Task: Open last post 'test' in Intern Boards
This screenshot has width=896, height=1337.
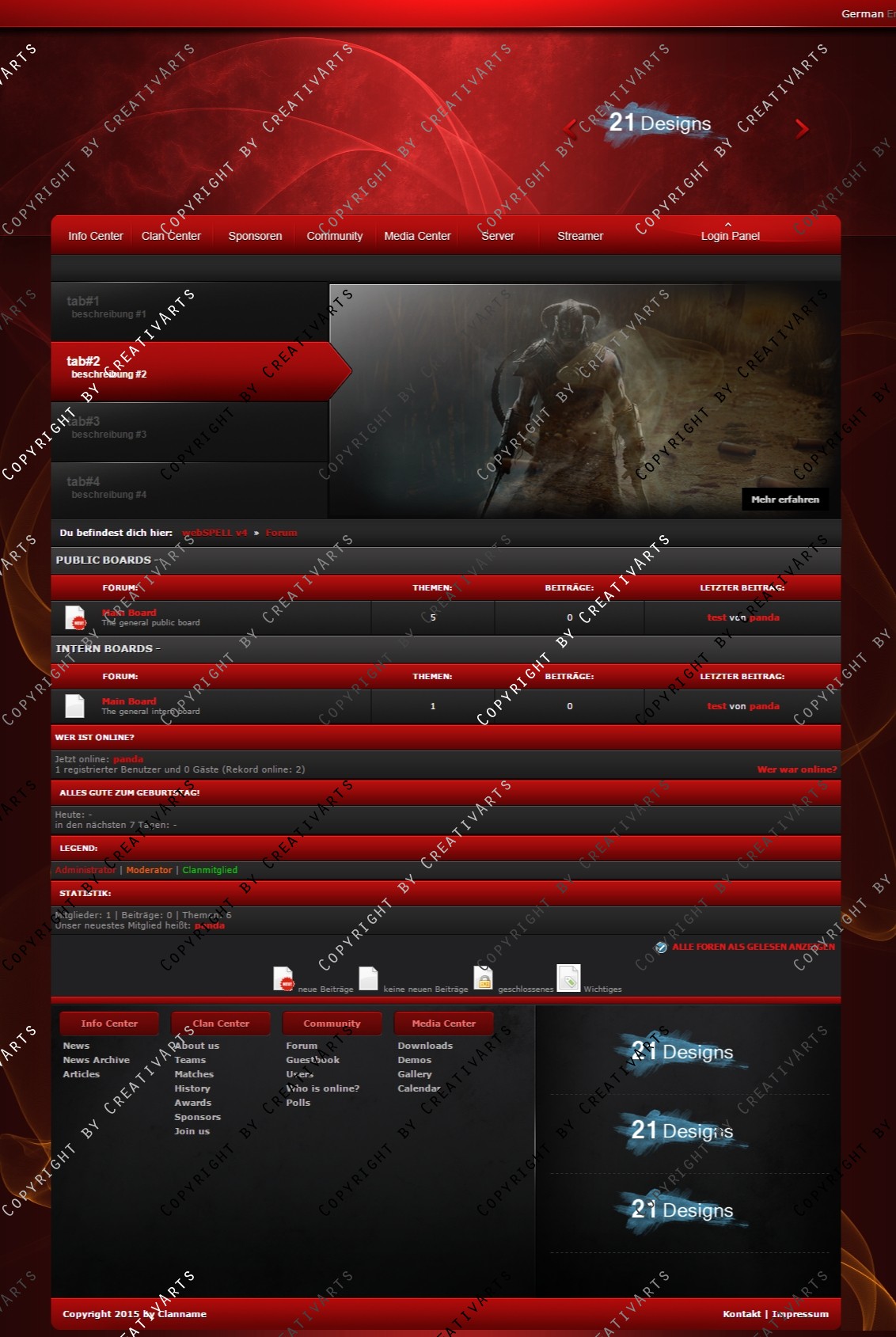Action: click(716, 706)
